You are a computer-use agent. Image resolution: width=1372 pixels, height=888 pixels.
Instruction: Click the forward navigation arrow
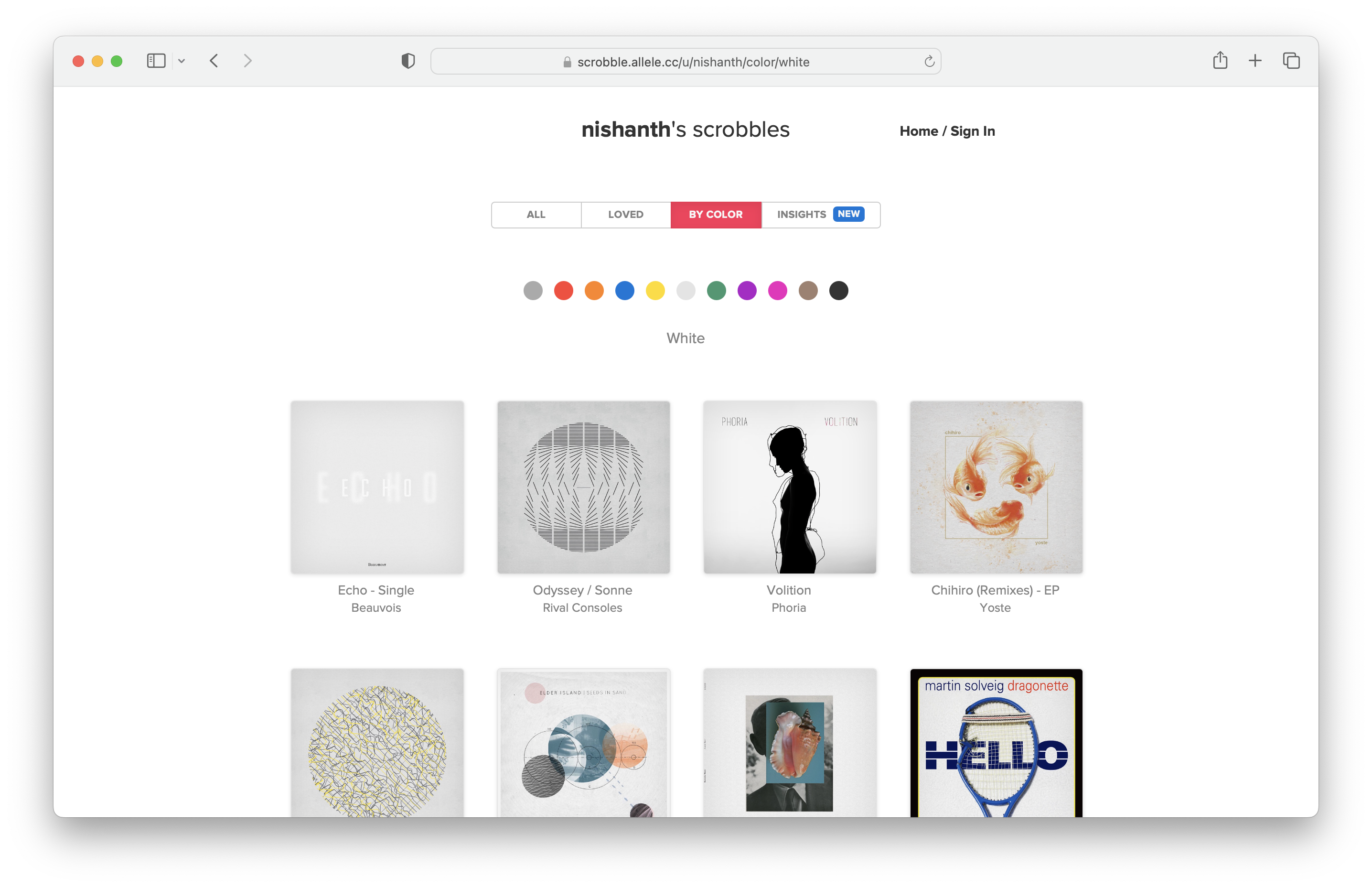(248, 61)
